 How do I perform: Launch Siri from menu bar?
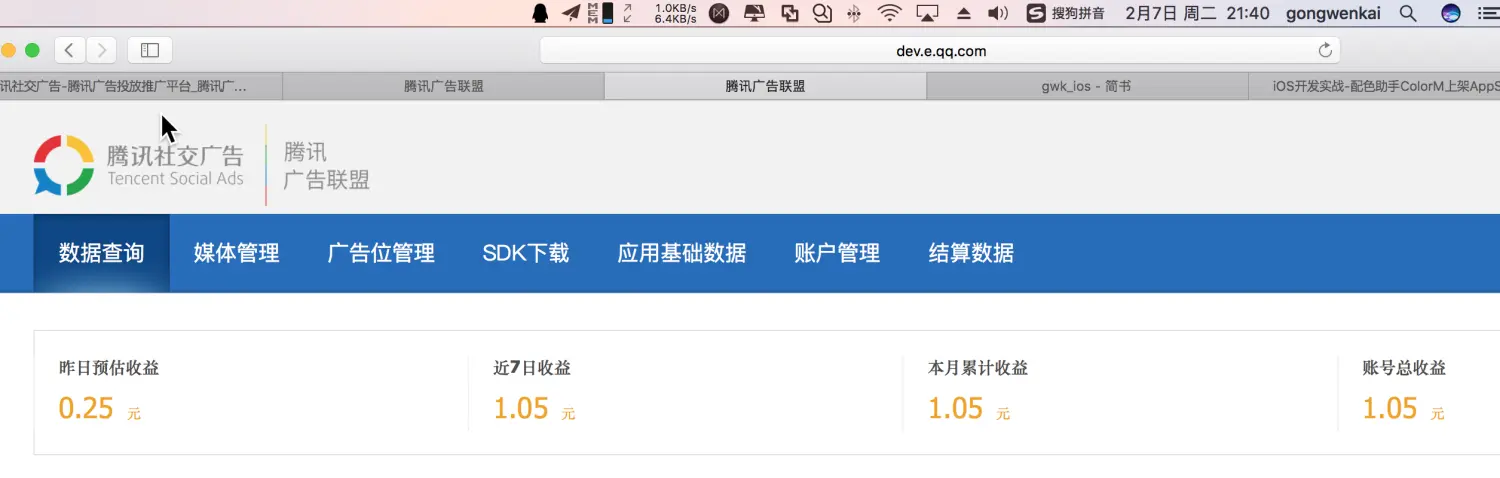tap(1451, 13)
